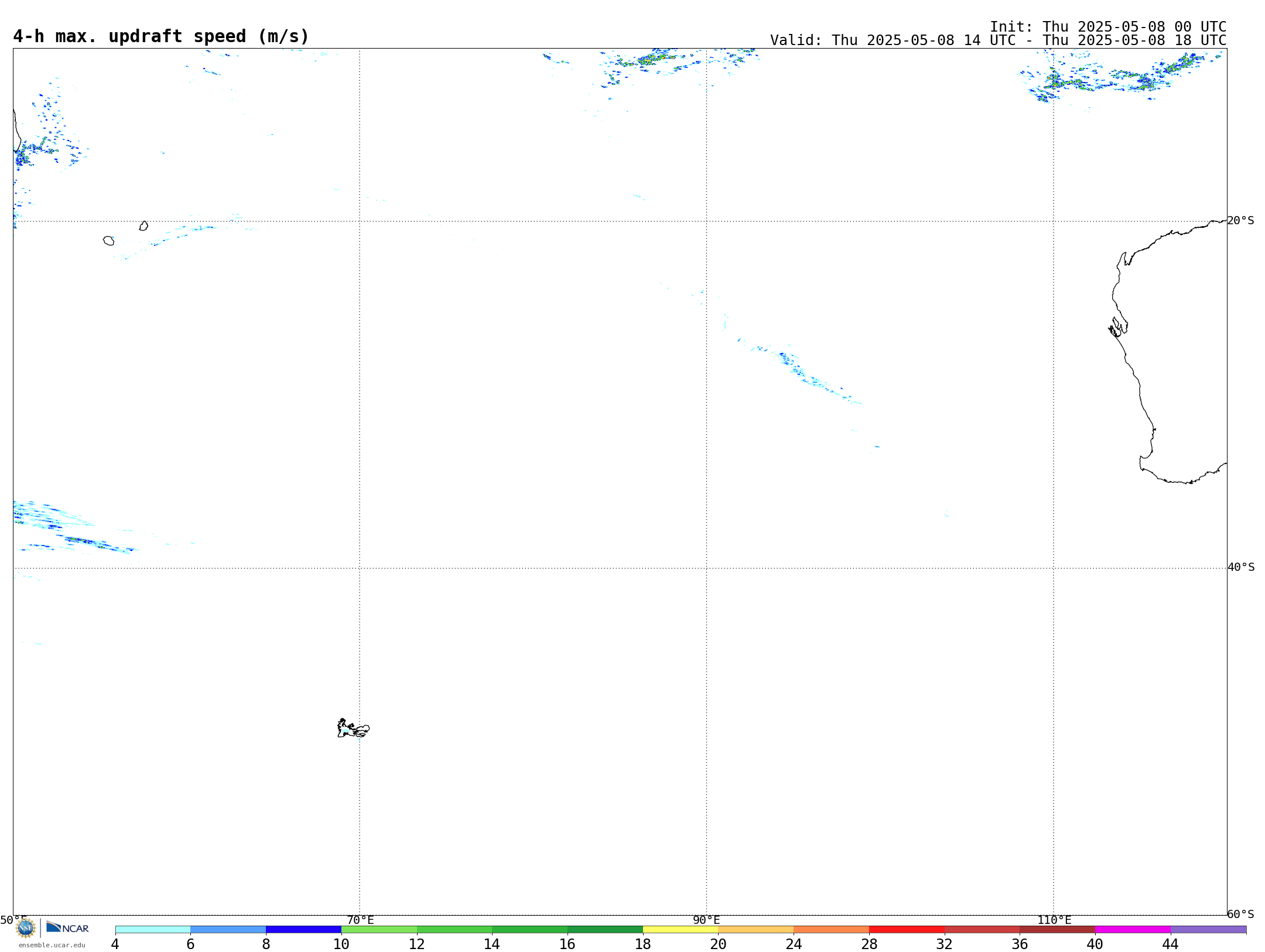The width and height of the screenshot is (1265, 952).
Task: Click the colorbar tick label 10
Action: tap(341, 944)
